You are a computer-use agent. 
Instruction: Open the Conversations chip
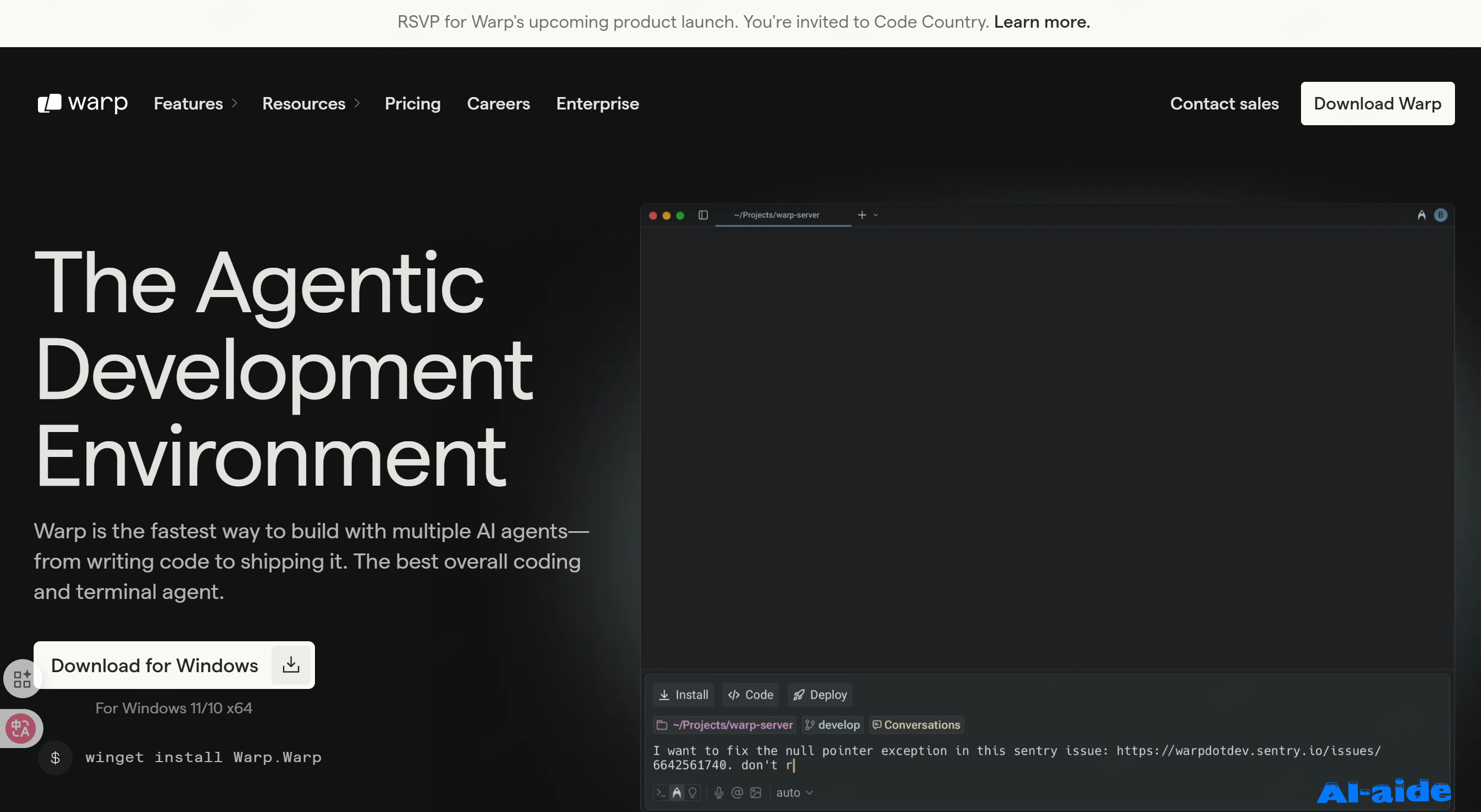tap(917, 725)
